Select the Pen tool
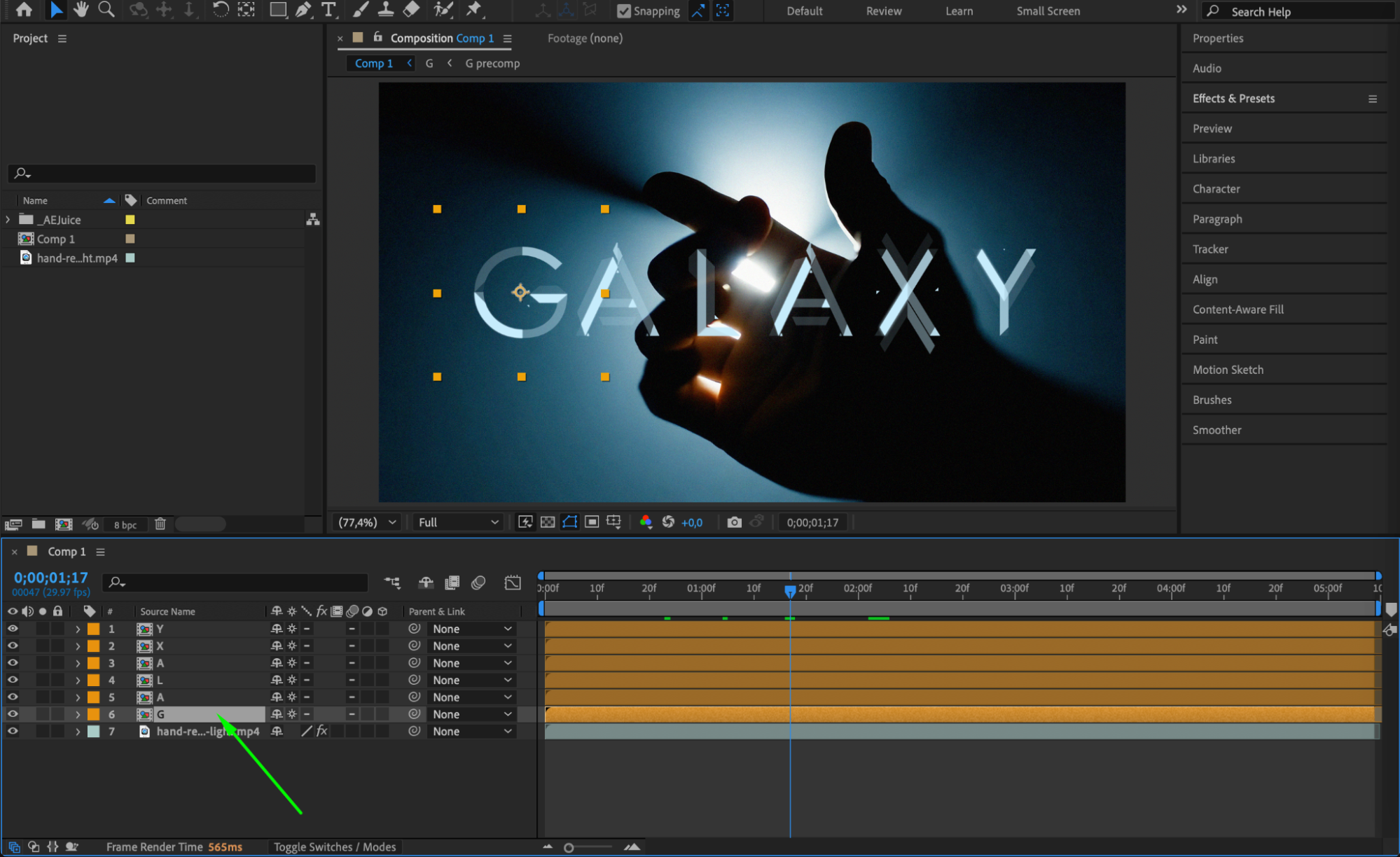The image size is (1400, 857). pyautogui.click(x=303, y=10)
